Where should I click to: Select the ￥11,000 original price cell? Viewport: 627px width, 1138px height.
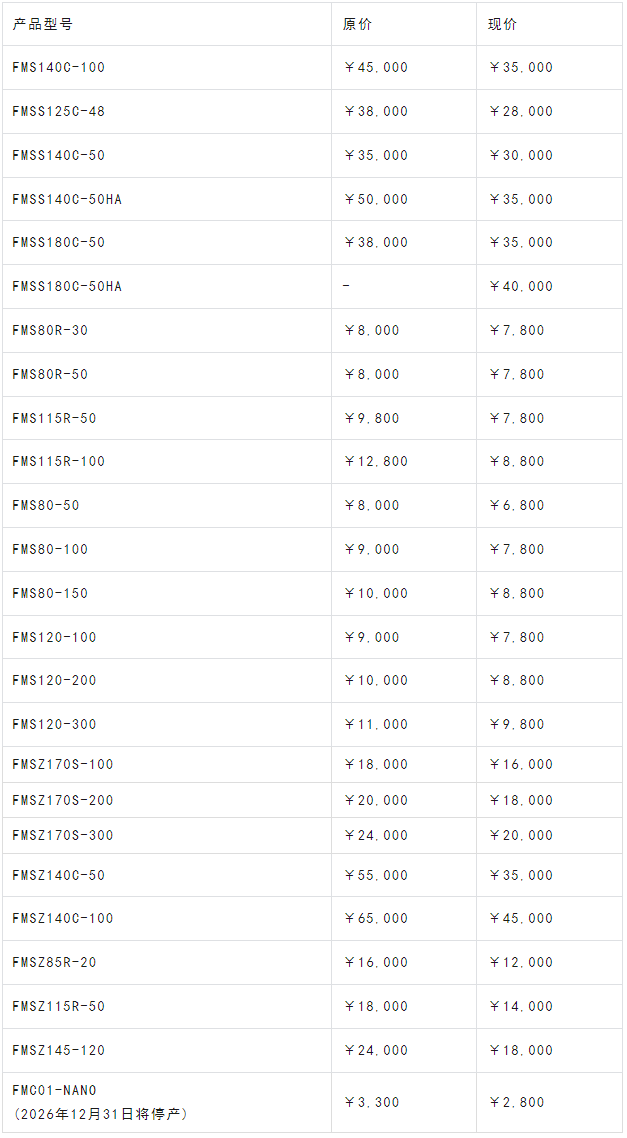tap(375, 724)
